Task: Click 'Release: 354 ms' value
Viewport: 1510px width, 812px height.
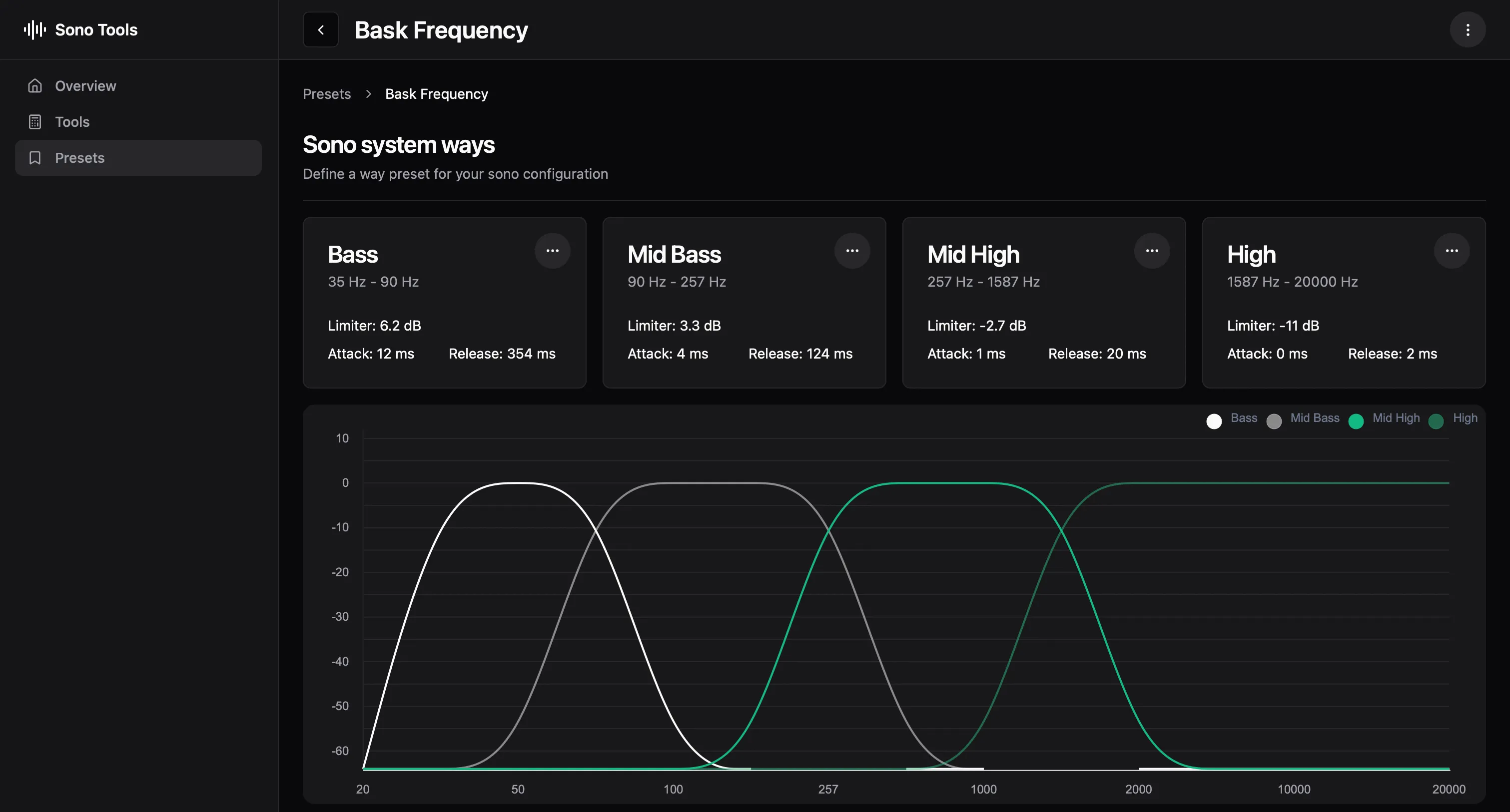Action: click(502, 354)
